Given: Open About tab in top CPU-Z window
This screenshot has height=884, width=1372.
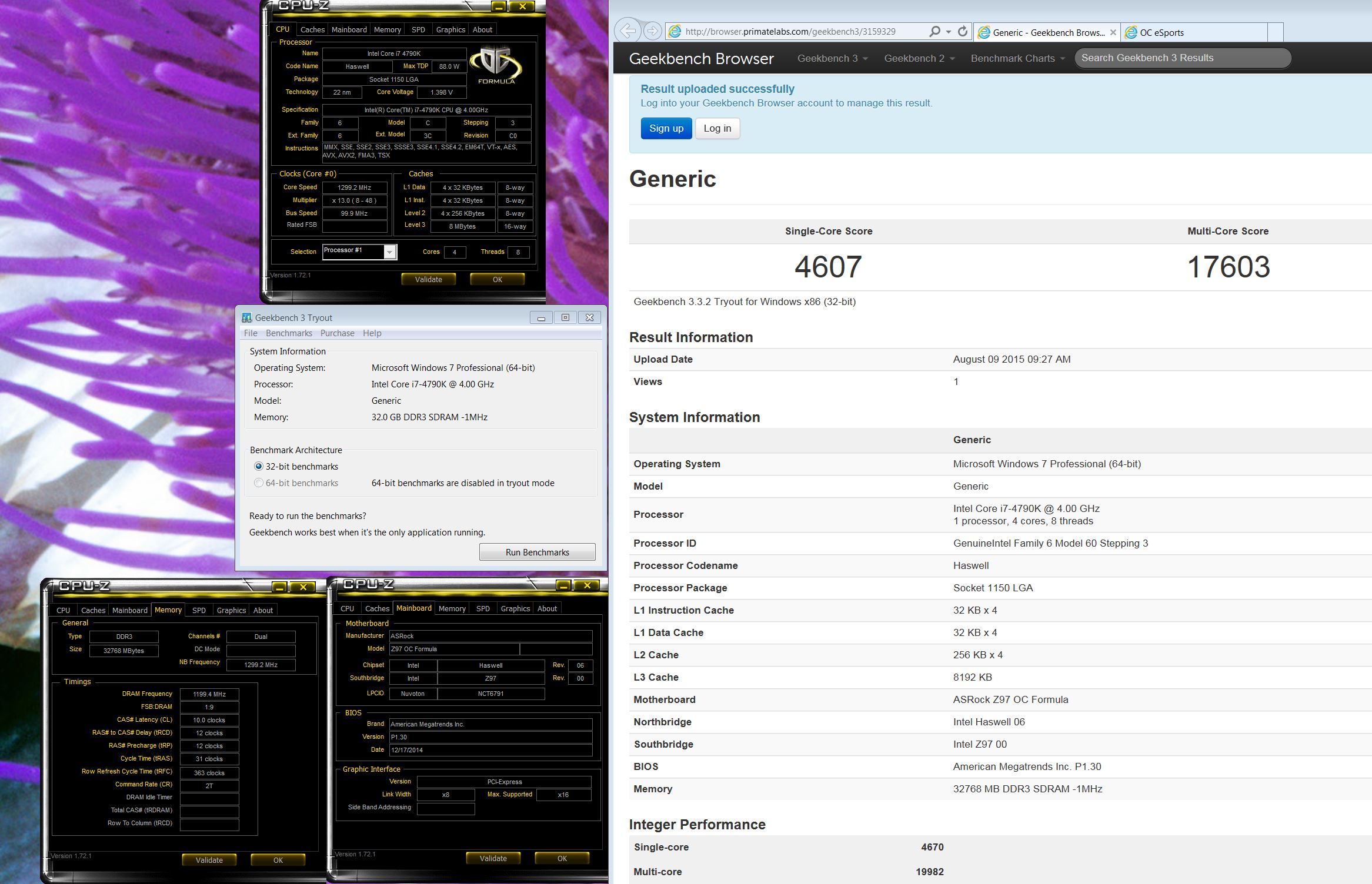Looking at the screenshot, I should 482,29.
